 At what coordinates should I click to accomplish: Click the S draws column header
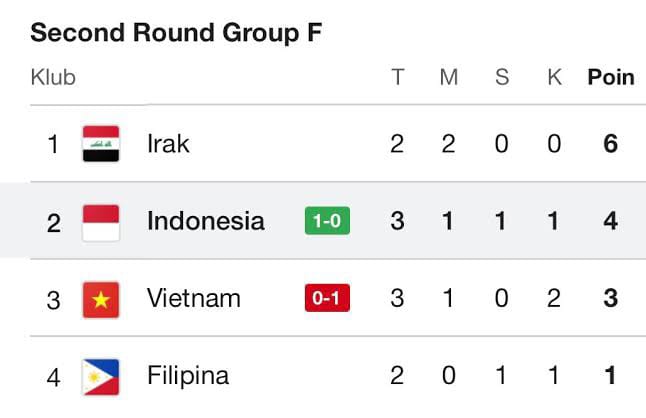(x=502, y=78)
